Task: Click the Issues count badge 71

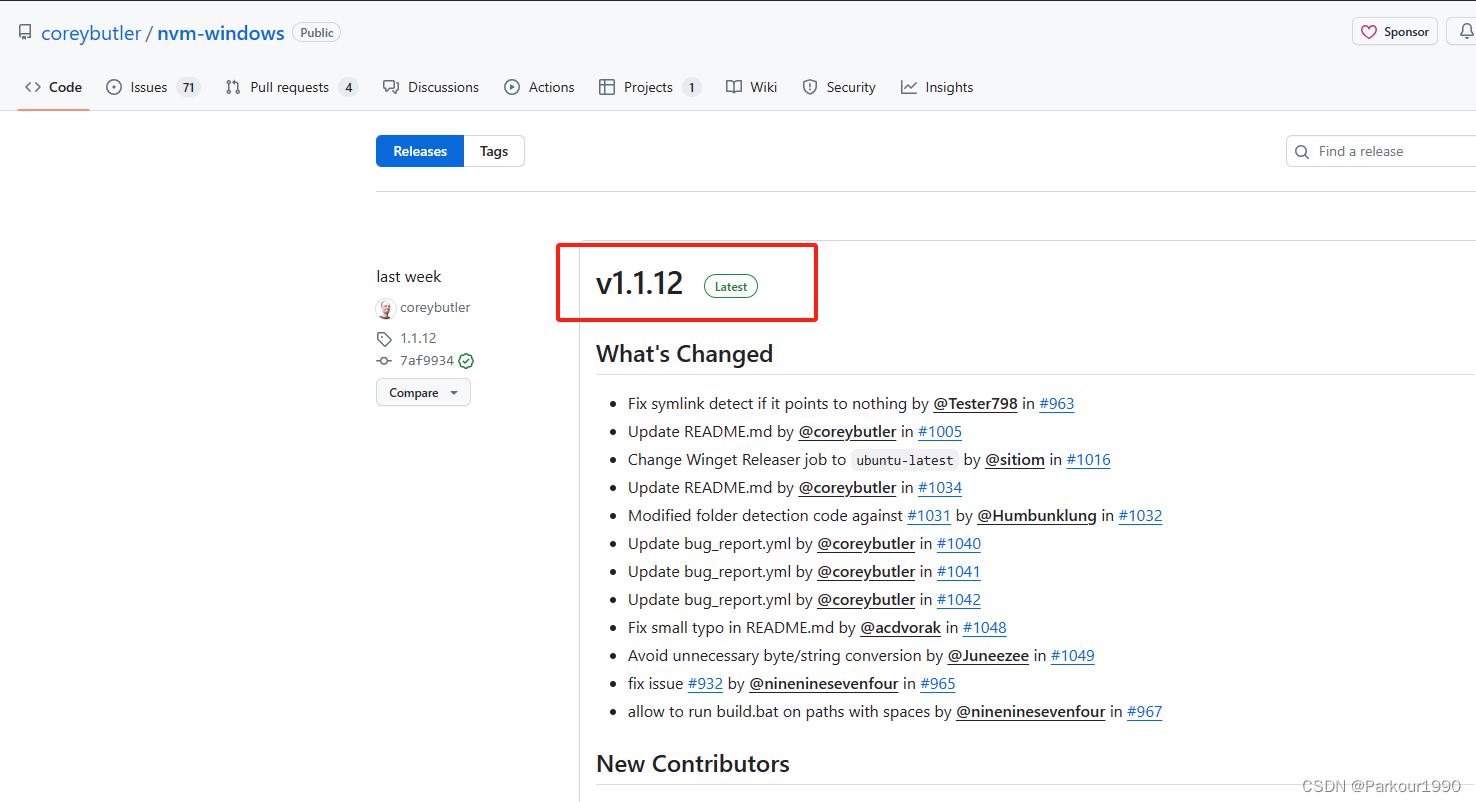Action: [x=188, y=87]
